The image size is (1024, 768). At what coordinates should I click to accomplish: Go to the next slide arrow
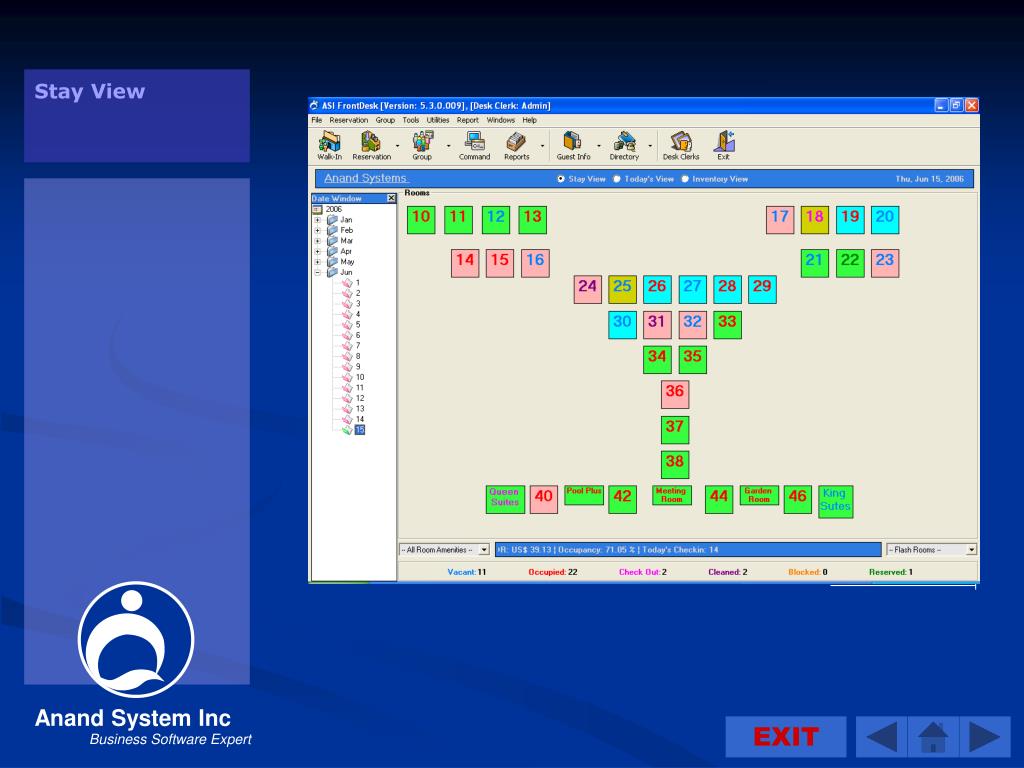(985, 737)
